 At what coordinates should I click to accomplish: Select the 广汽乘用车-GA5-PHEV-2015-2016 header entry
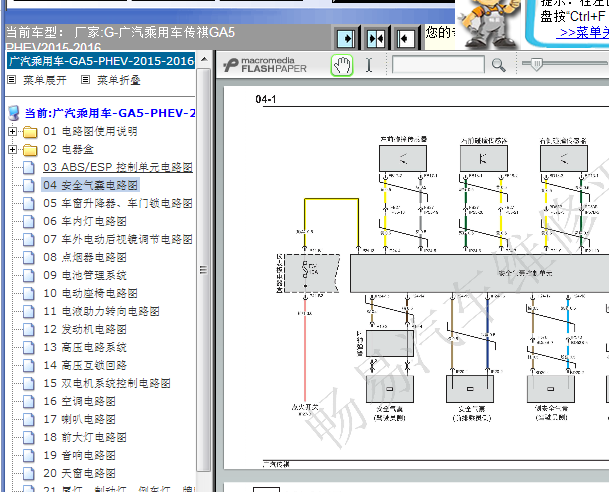point(101,61)
